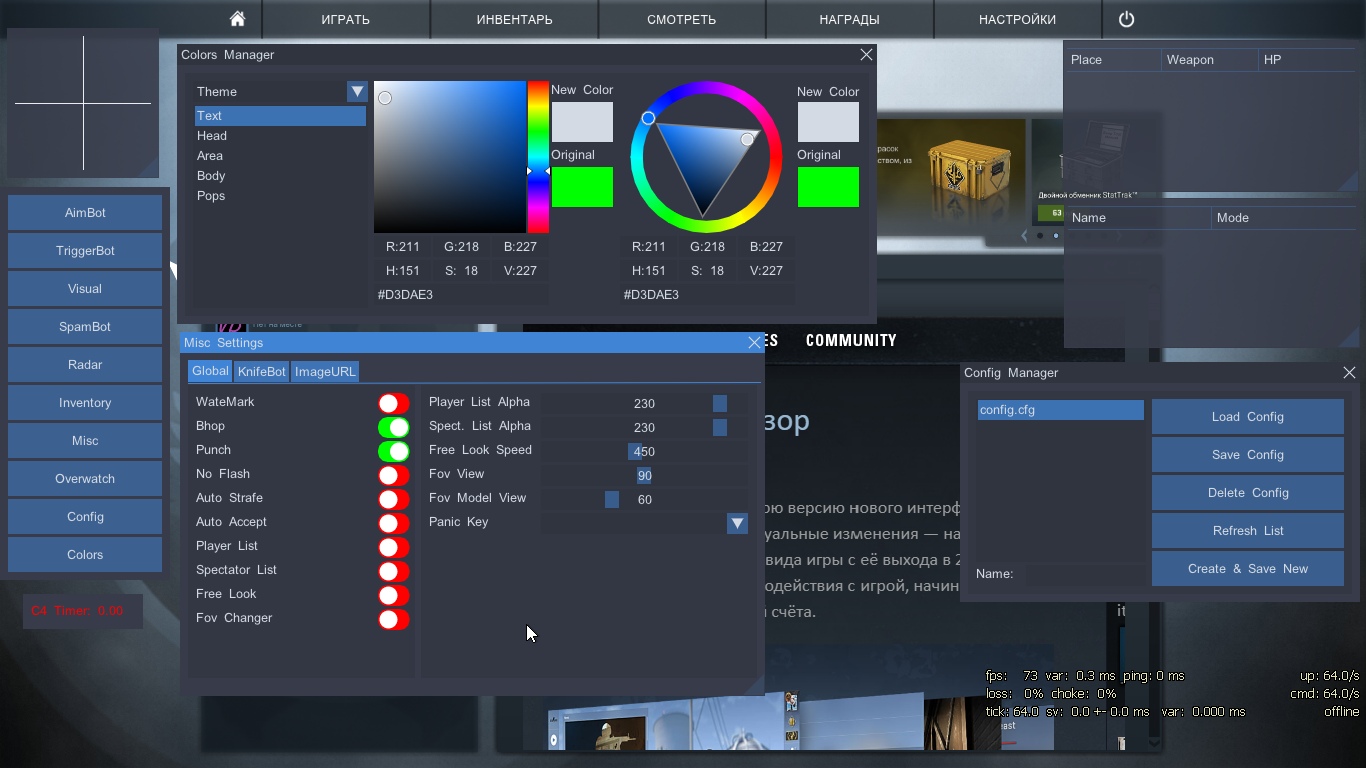Switch to the KnifeBot tab

click(261, 371)
